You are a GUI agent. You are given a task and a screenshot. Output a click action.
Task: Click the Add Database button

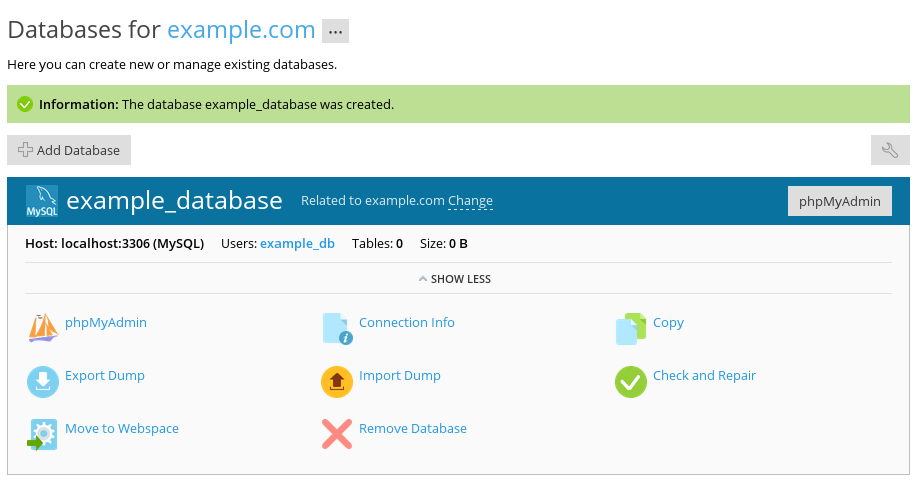click(x=69, y=150)
